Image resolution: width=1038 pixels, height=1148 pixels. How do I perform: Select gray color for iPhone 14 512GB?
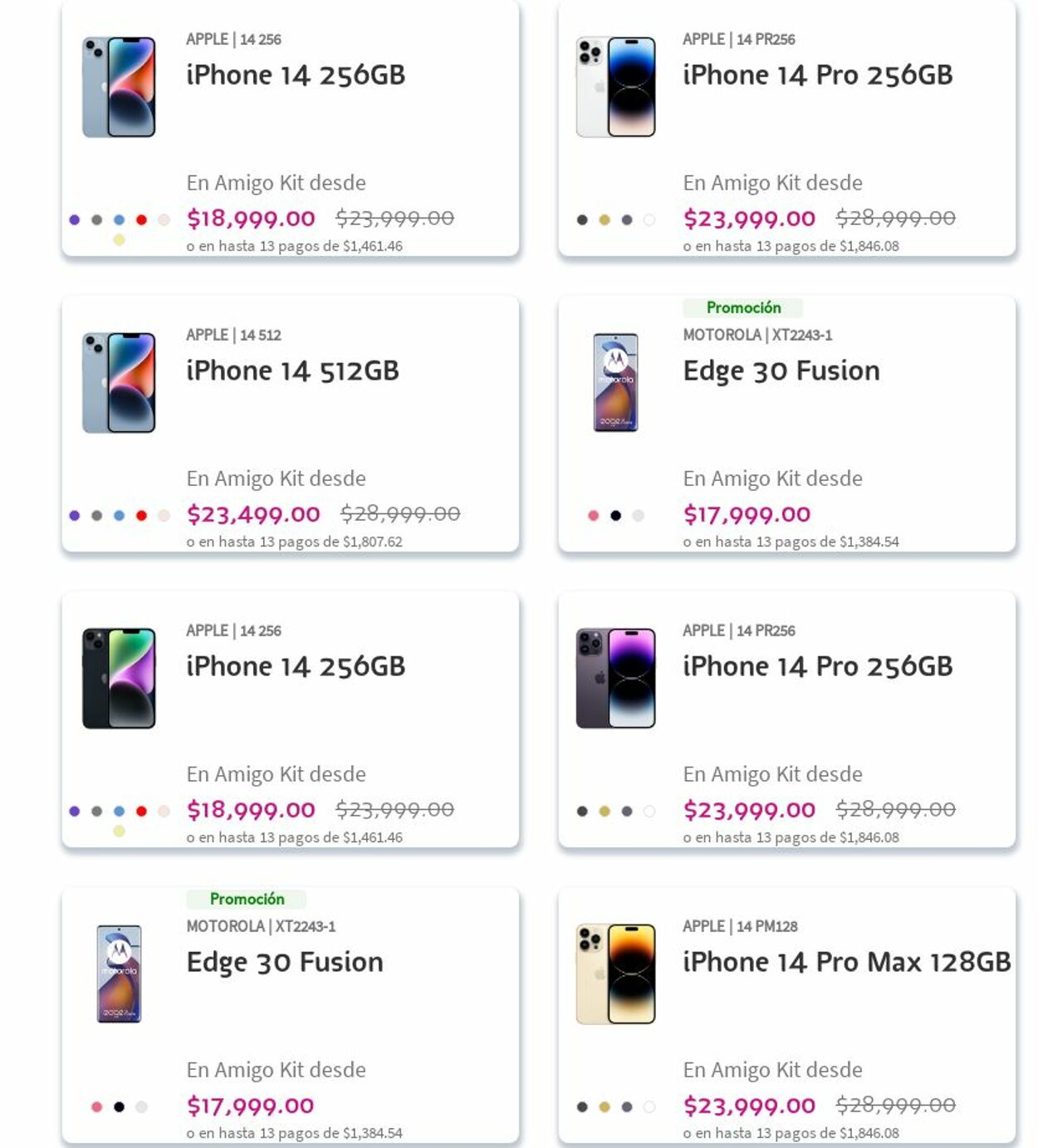pos(97,516)
